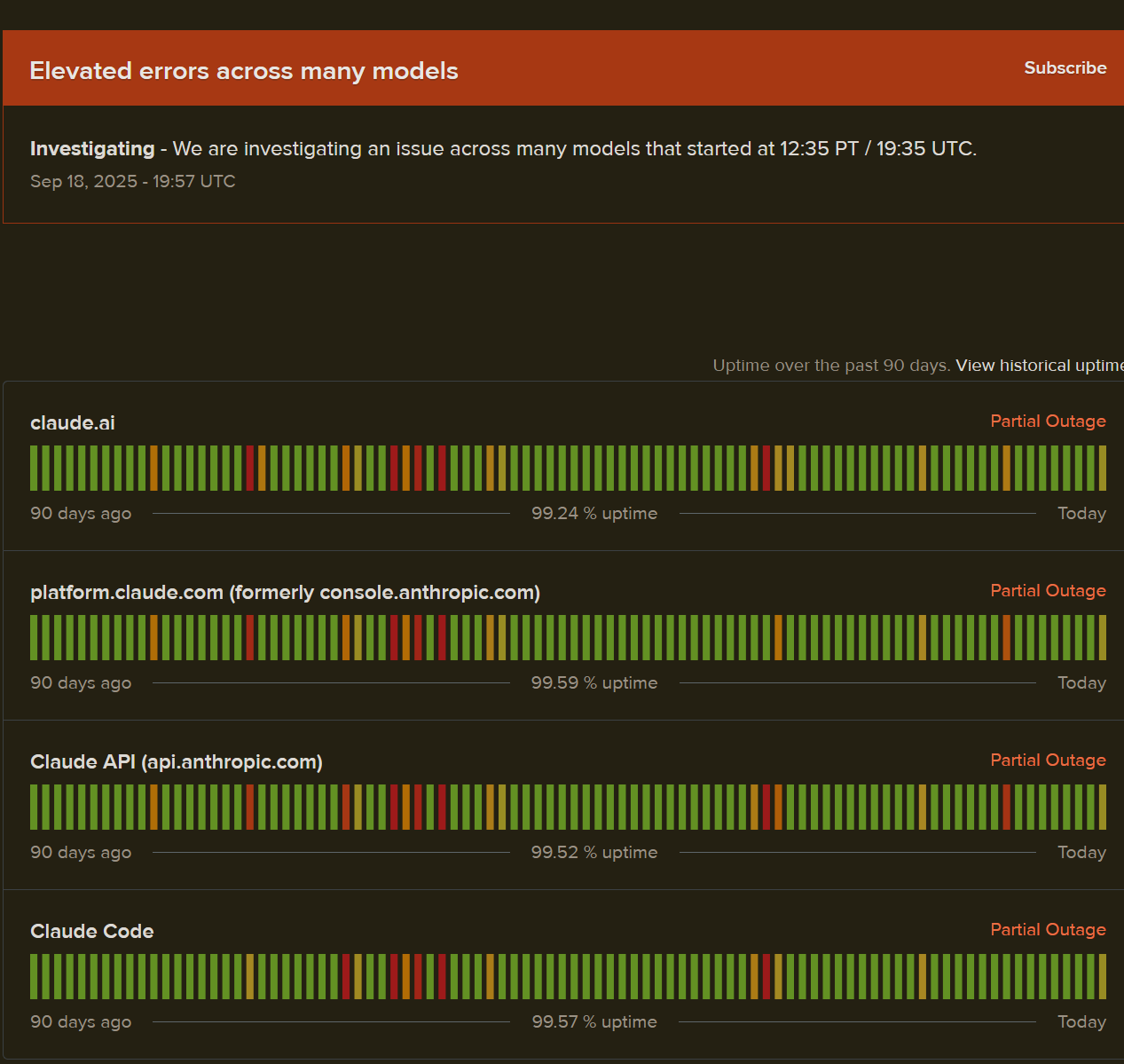This screenshot has height=1064, width=1124.
Task: Click 'Today' label under claude.ai chart
Action: [1081, 514]
